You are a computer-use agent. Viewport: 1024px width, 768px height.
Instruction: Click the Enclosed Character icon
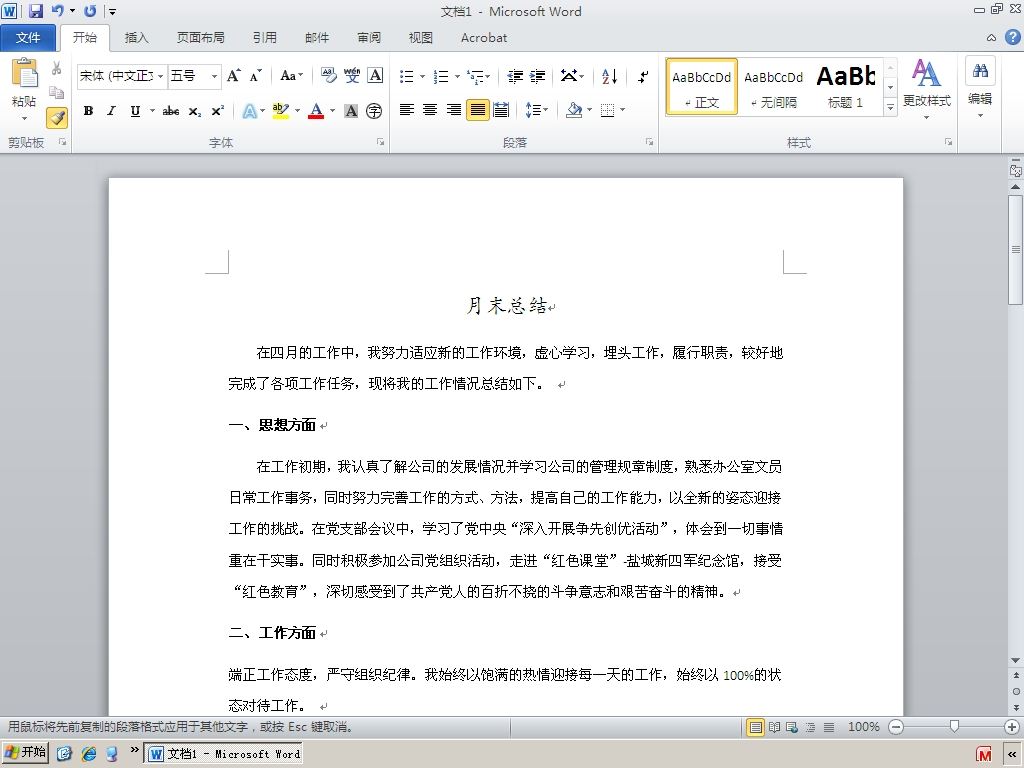[374, 111]
